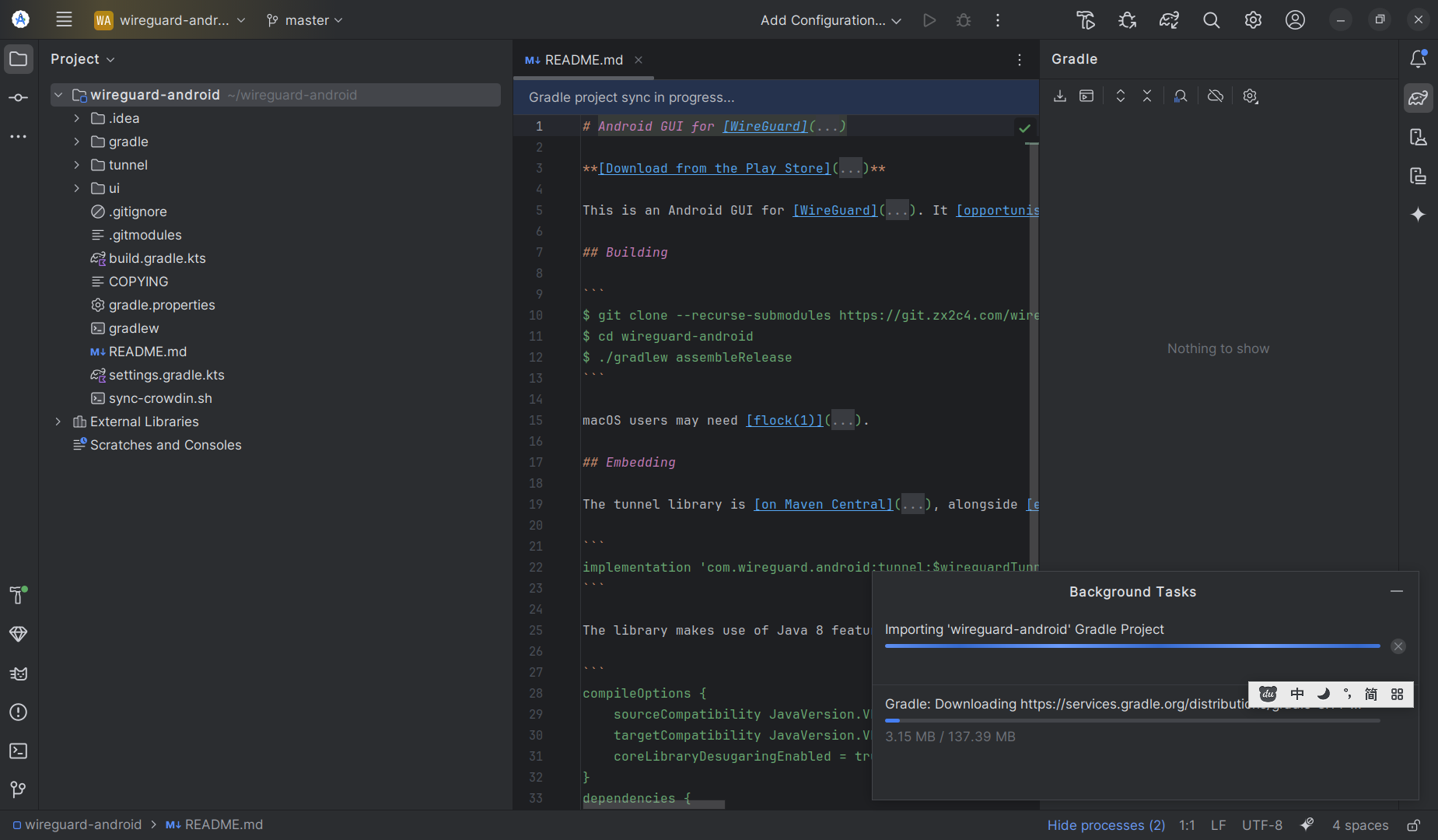Screen dimensions: 1438x840
Task: Click Hide processes in the status bar
Action: click(1106, 824)
